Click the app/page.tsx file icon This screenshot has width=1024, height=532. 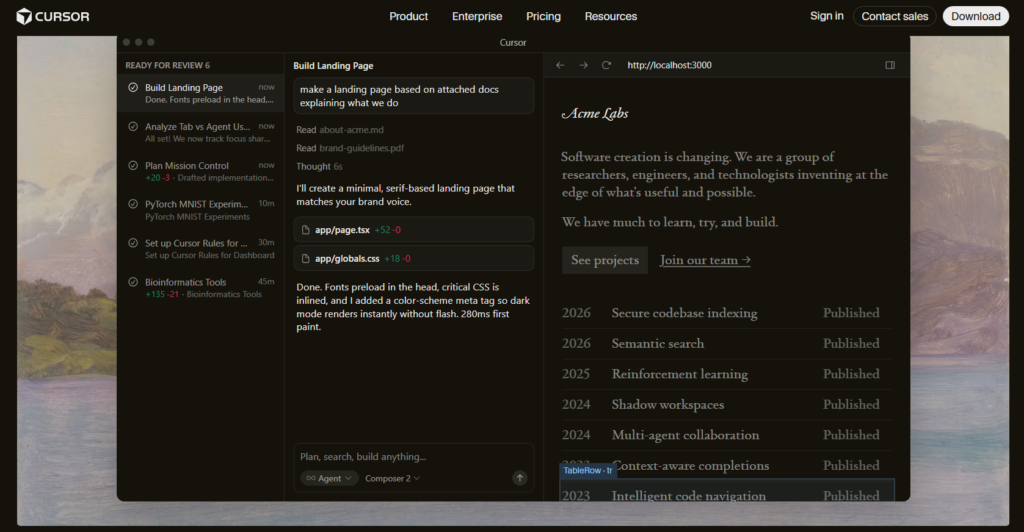(x=305, y=230)
